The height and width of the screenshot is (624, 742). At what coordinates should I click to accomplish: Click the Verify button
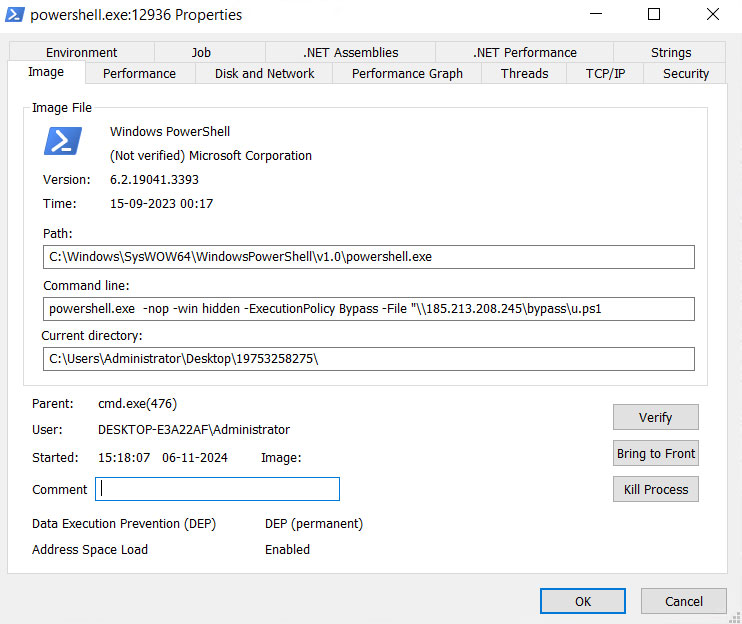[655, 417]
